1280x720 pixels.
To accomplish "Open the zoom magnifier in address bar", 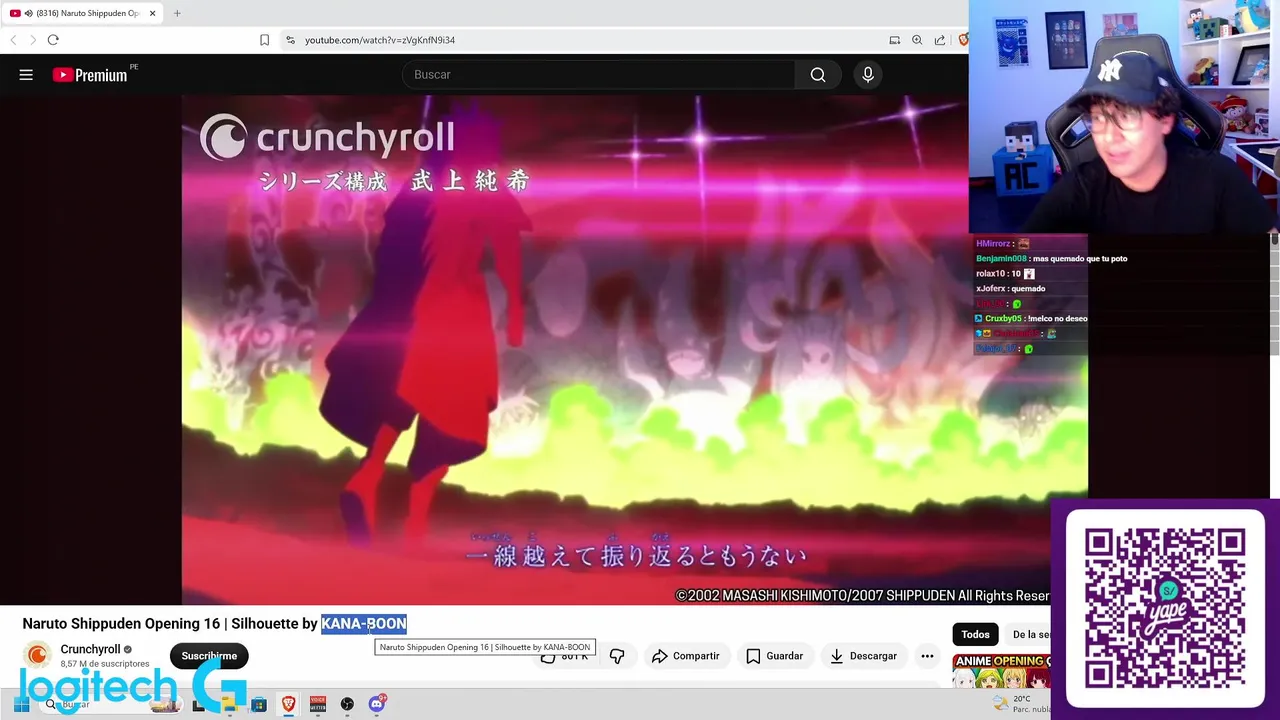I will tap(917, 40).
